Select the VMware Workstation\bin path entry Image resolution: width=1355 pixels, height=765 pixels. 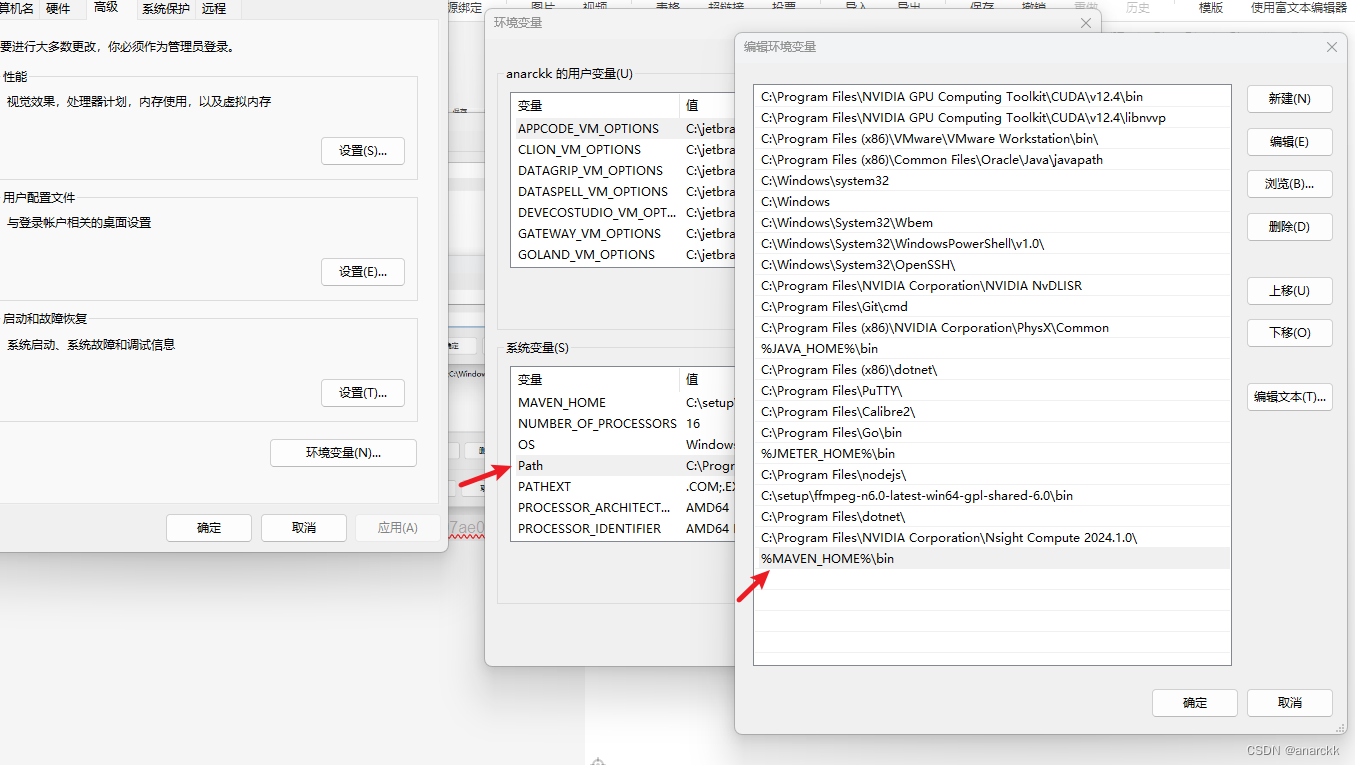pyautogui.click(x=992, y=139)
